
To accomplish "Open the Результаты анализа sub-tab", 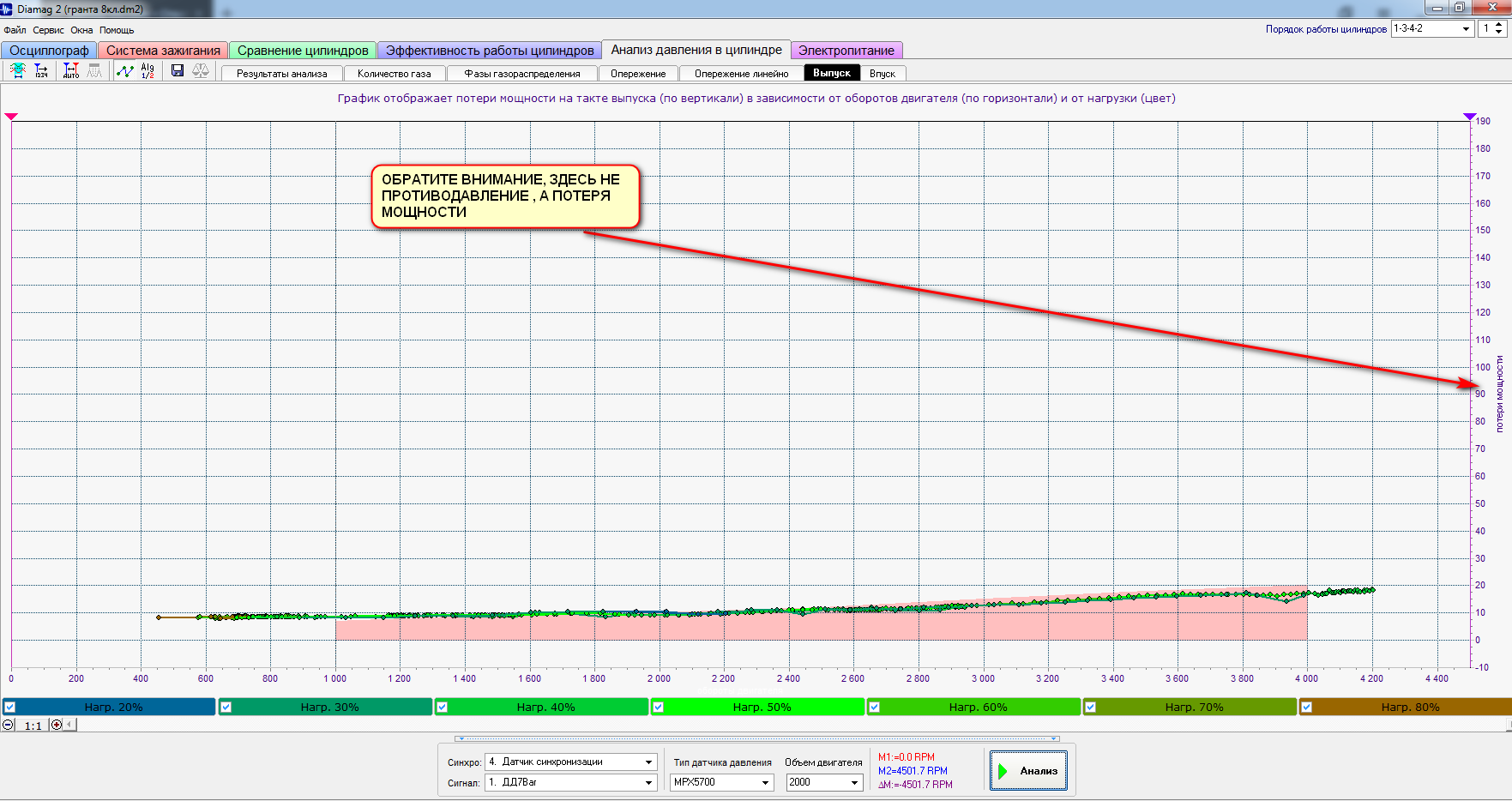I will tap(282, 74).
